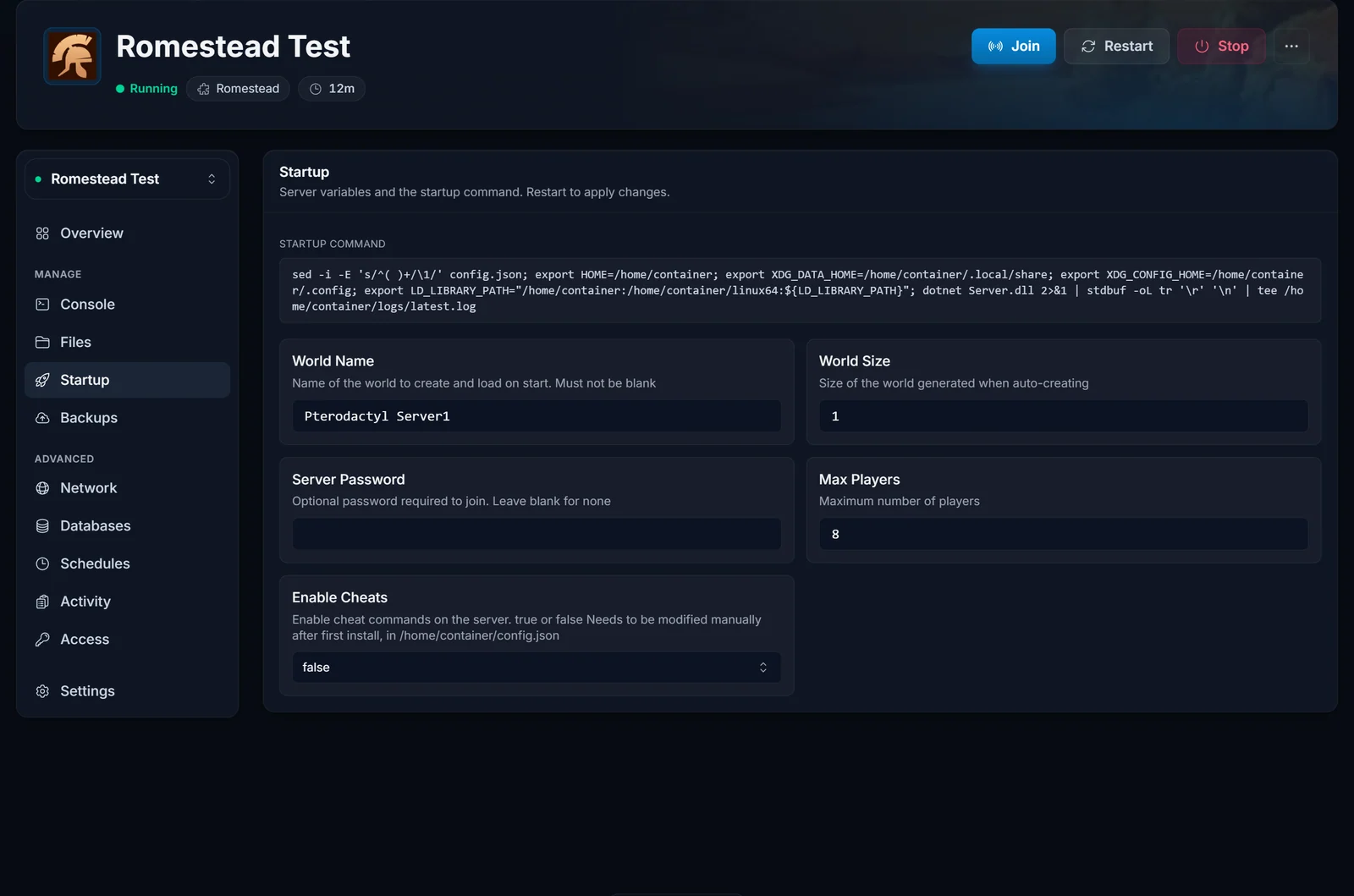Click the Schedules clock icon

pyautogui.click(x=42, y=564)
